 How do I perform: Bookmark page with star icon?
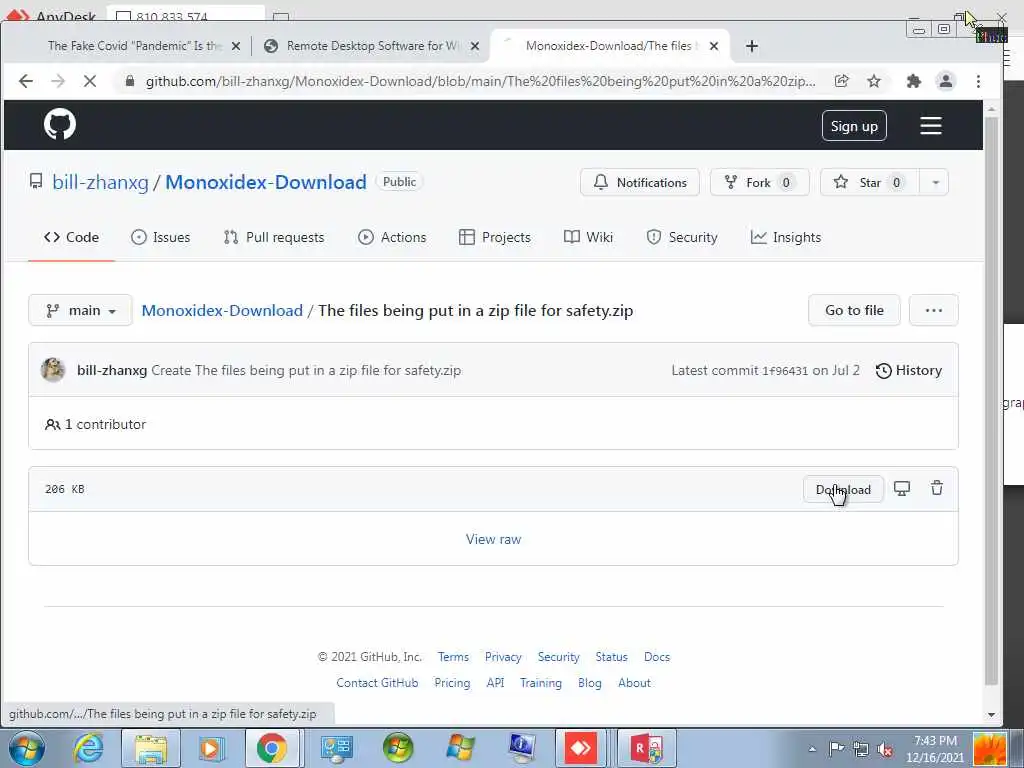click(873, 81)
